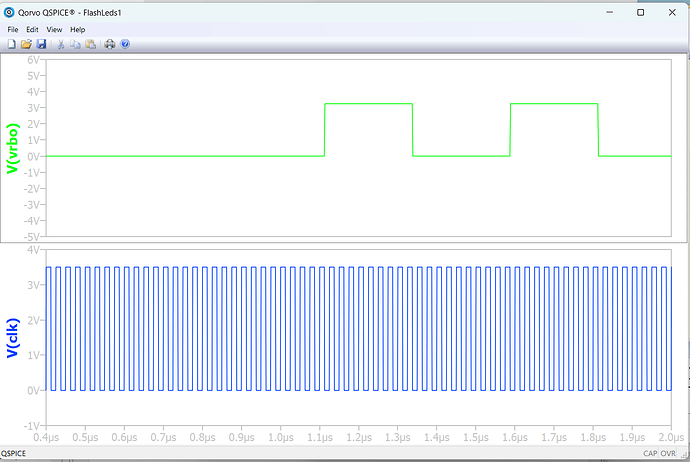The width and height of the screenshot is (690, 462).
Task: Click the 2.0µs time axis label
Action: coord(671,437)
